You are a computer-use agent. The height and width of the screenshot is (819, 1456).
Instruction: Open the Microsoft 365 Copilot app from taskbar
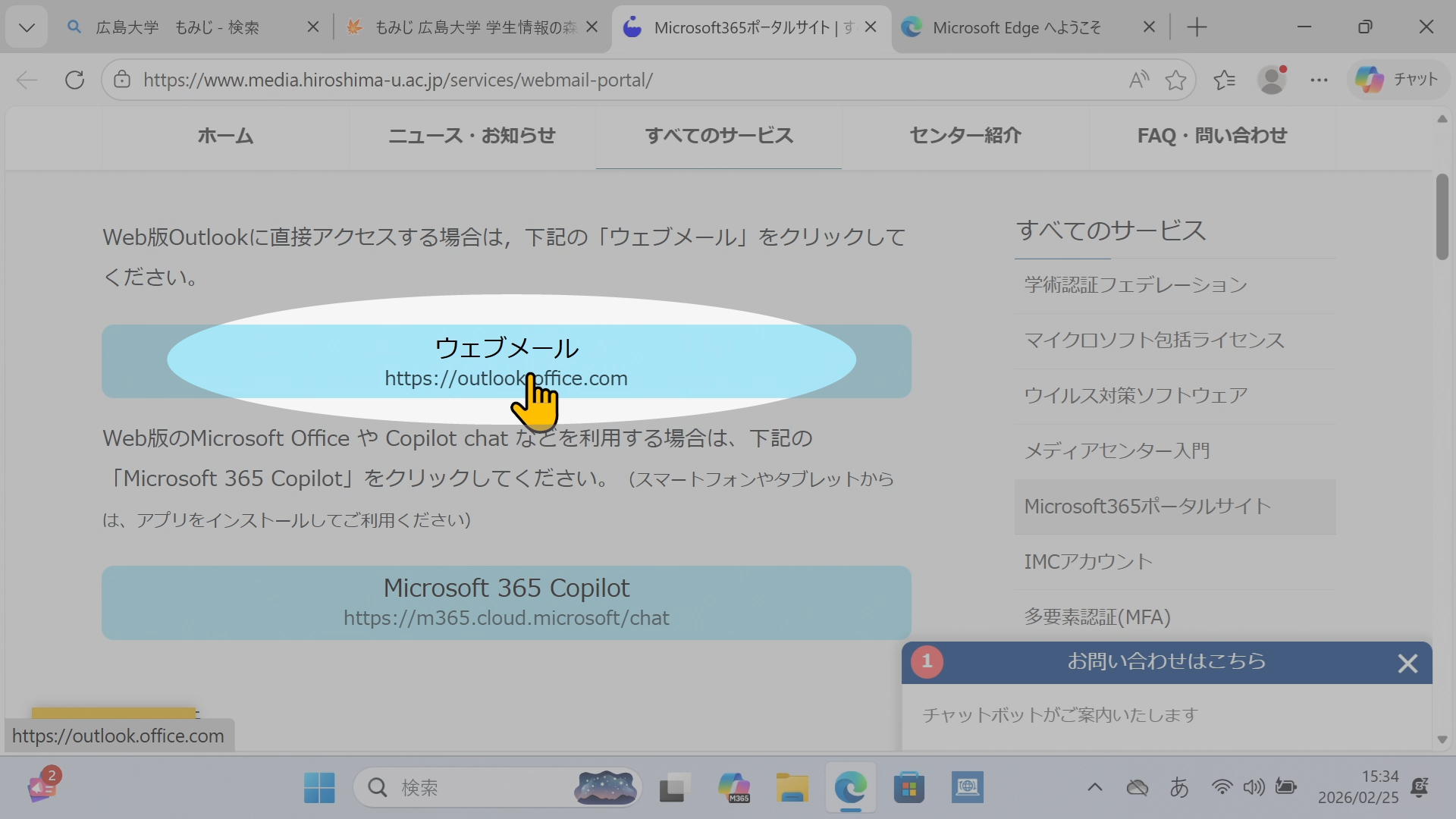[x=733, y=787]
